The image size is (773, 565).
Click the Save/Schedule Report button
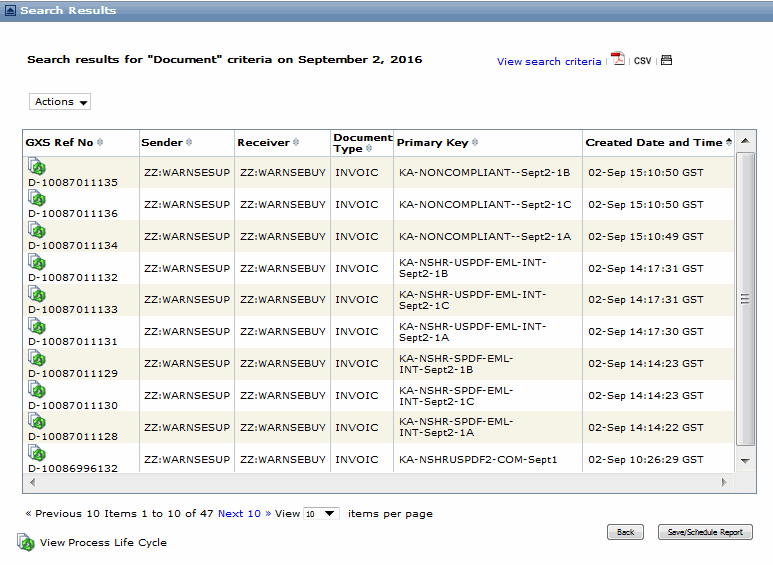pos(705,532)
